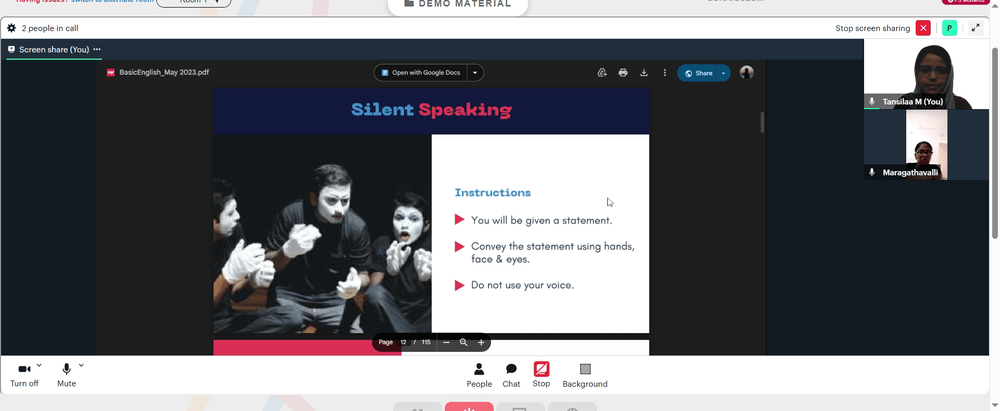Click the BasicEnglish_May 2023.pdf file name
This screenshot has width=1000, height=411.
[x=164, y=73]
